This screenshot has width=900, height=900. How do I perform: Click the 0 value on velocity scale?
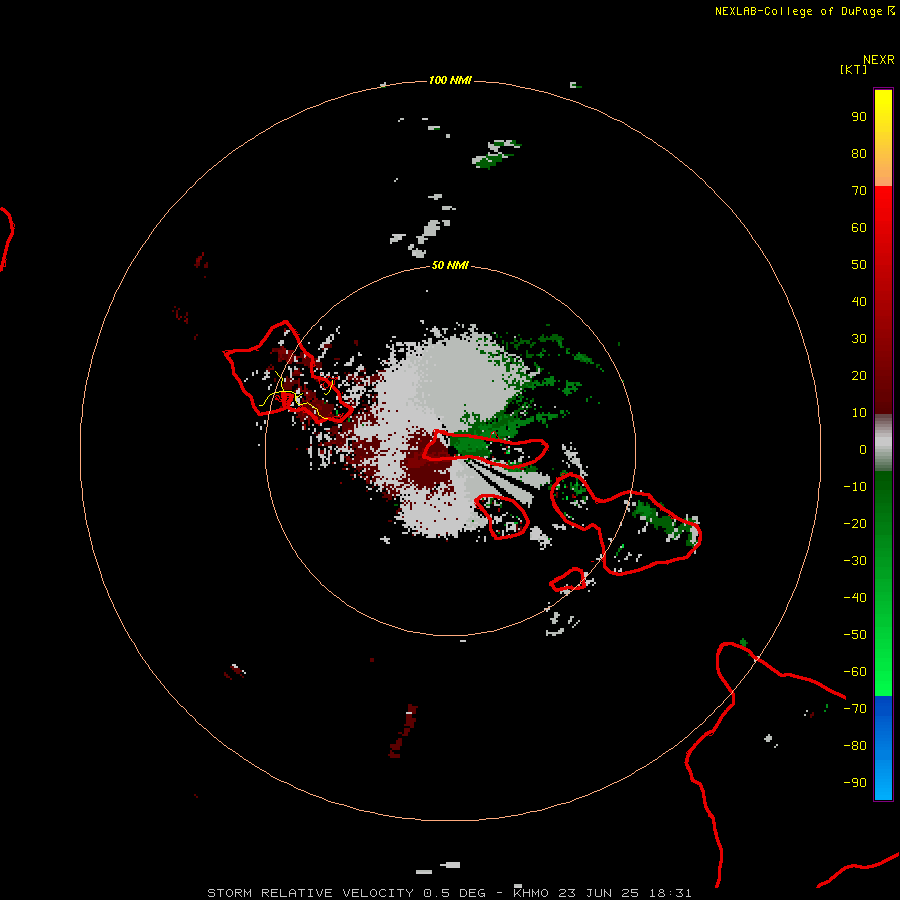(x=863, y=449)
